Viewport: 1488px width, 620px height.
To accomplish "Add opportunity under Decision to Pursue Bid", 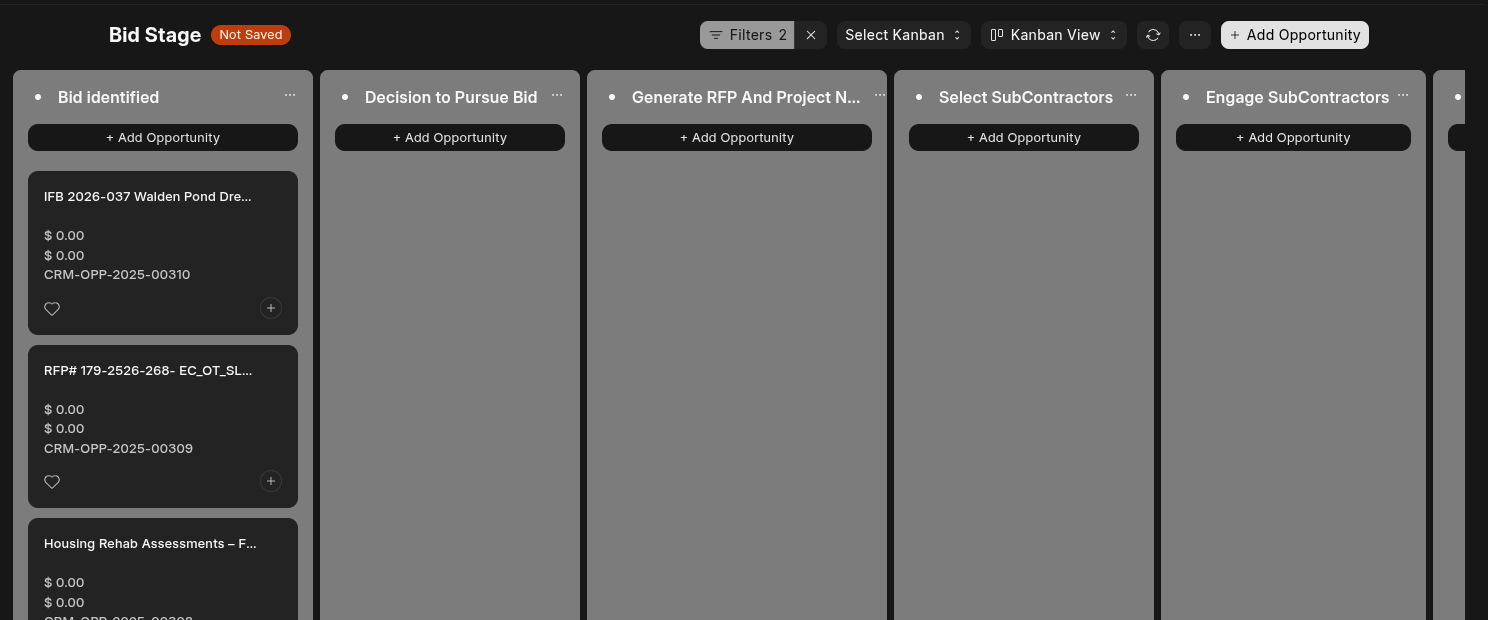I will 450,138.
